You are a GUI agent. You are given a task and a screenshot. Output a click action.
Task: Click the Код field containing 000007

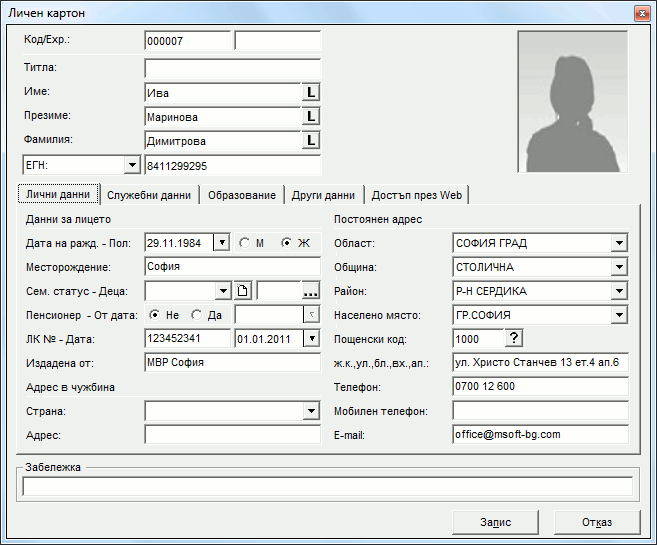187,41
